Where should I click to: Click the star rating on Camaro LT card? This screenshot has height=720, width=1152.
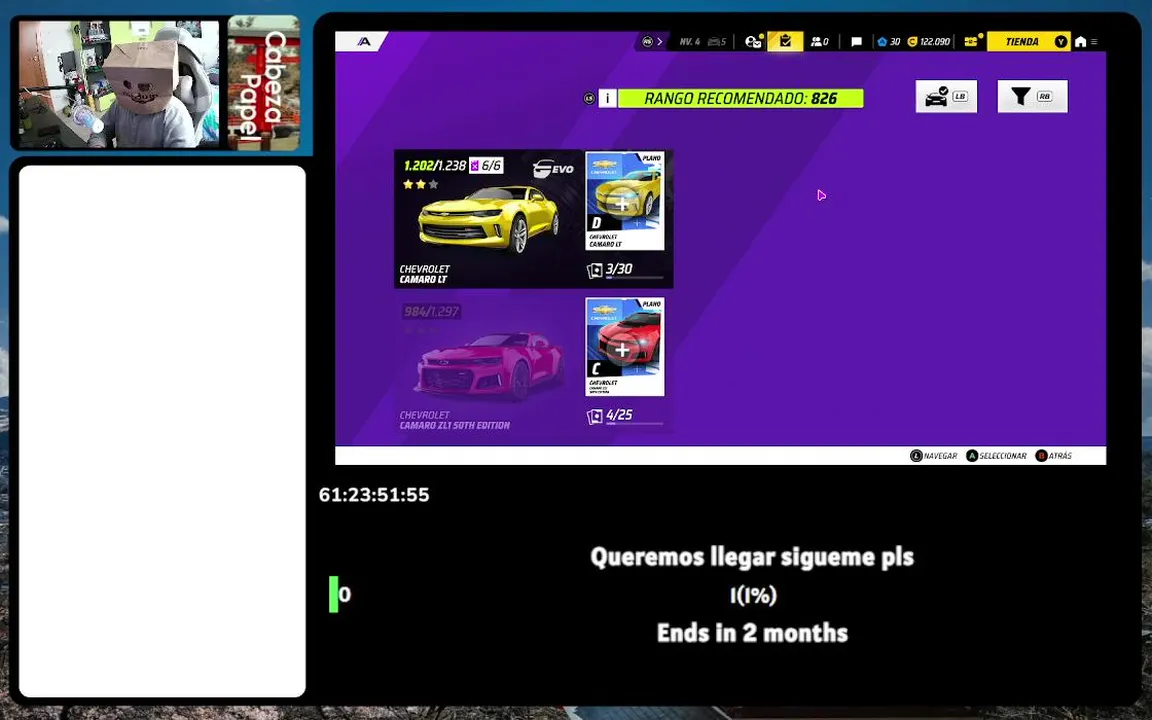420,184
